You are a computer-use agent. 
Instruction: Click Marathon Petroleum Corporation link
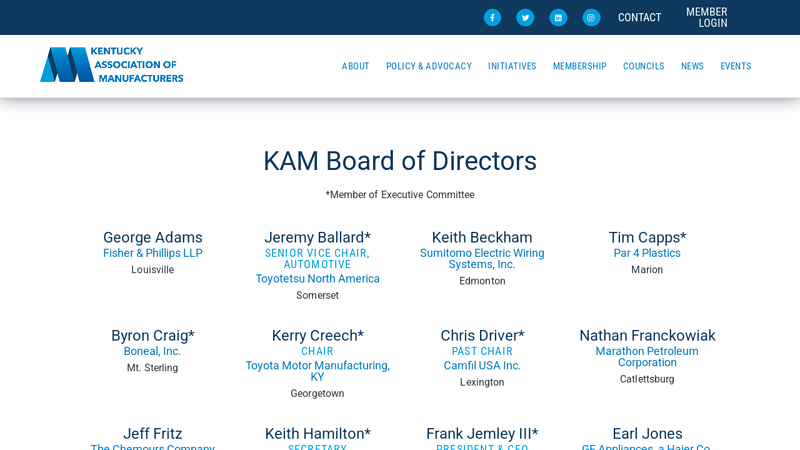click(x=647, y=357)
